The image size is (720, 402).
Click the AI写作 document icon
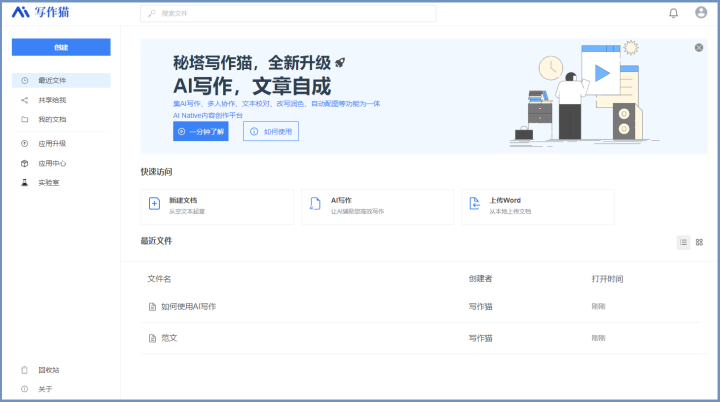pos(315,204)
